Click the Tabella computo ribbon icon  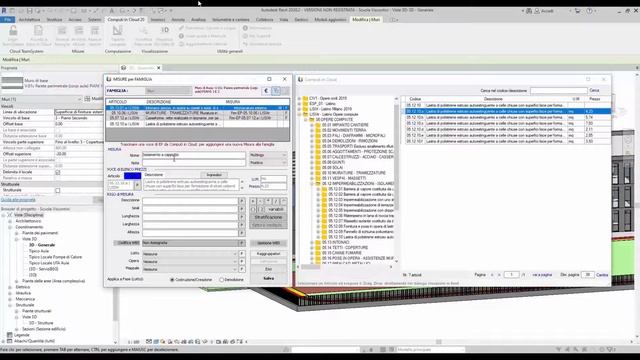[118, 31]
